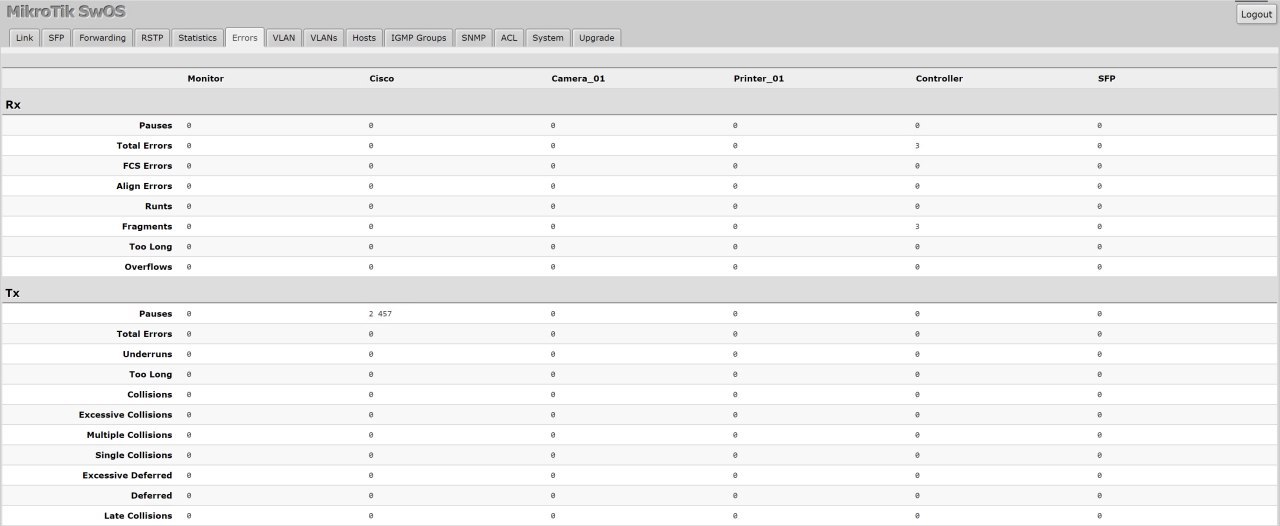
Task: Go to the RSTP tab
Action: tap(152, 38)
